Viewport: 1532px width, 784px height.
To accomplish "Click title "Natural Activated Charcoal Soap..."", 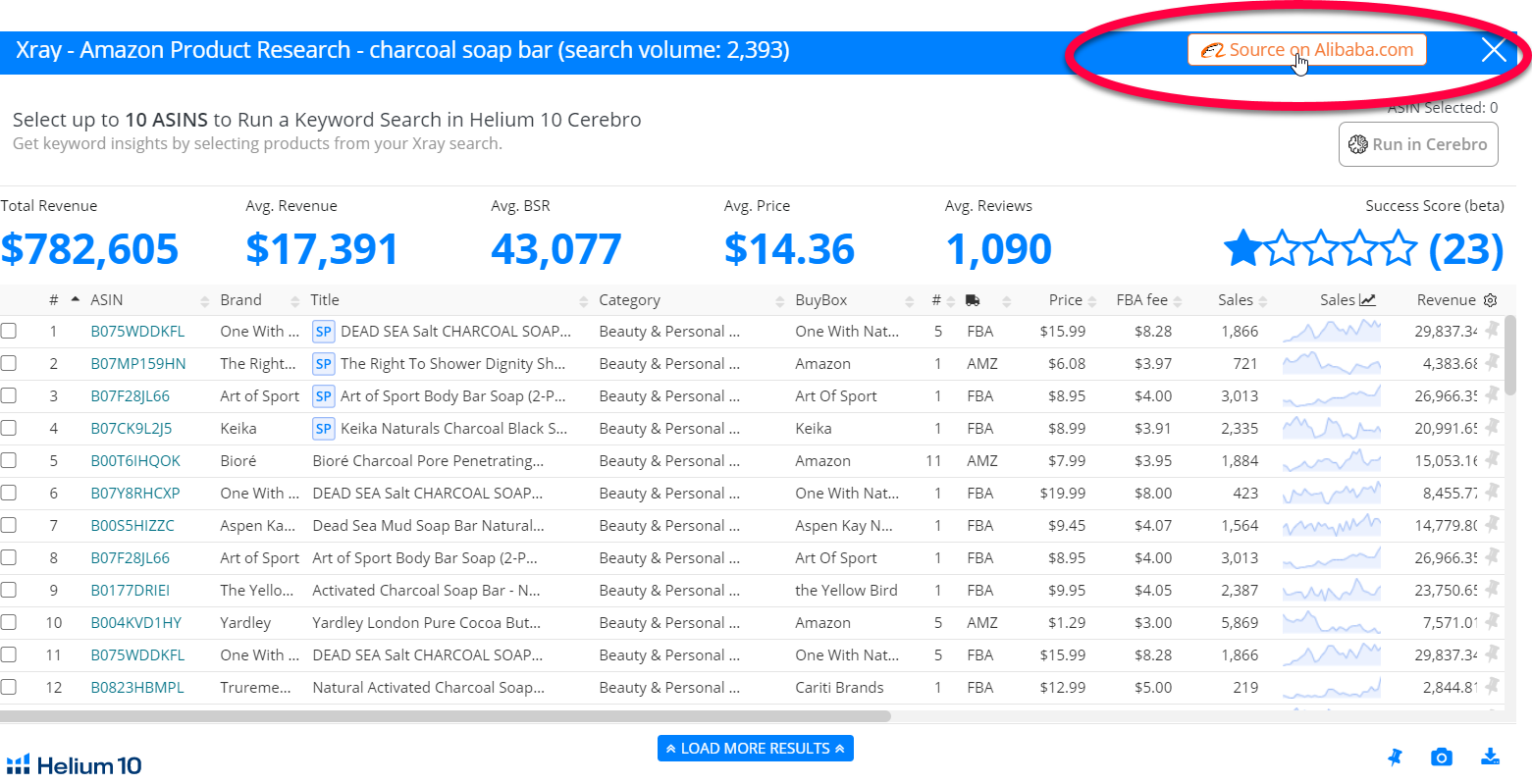I will 428,688.
